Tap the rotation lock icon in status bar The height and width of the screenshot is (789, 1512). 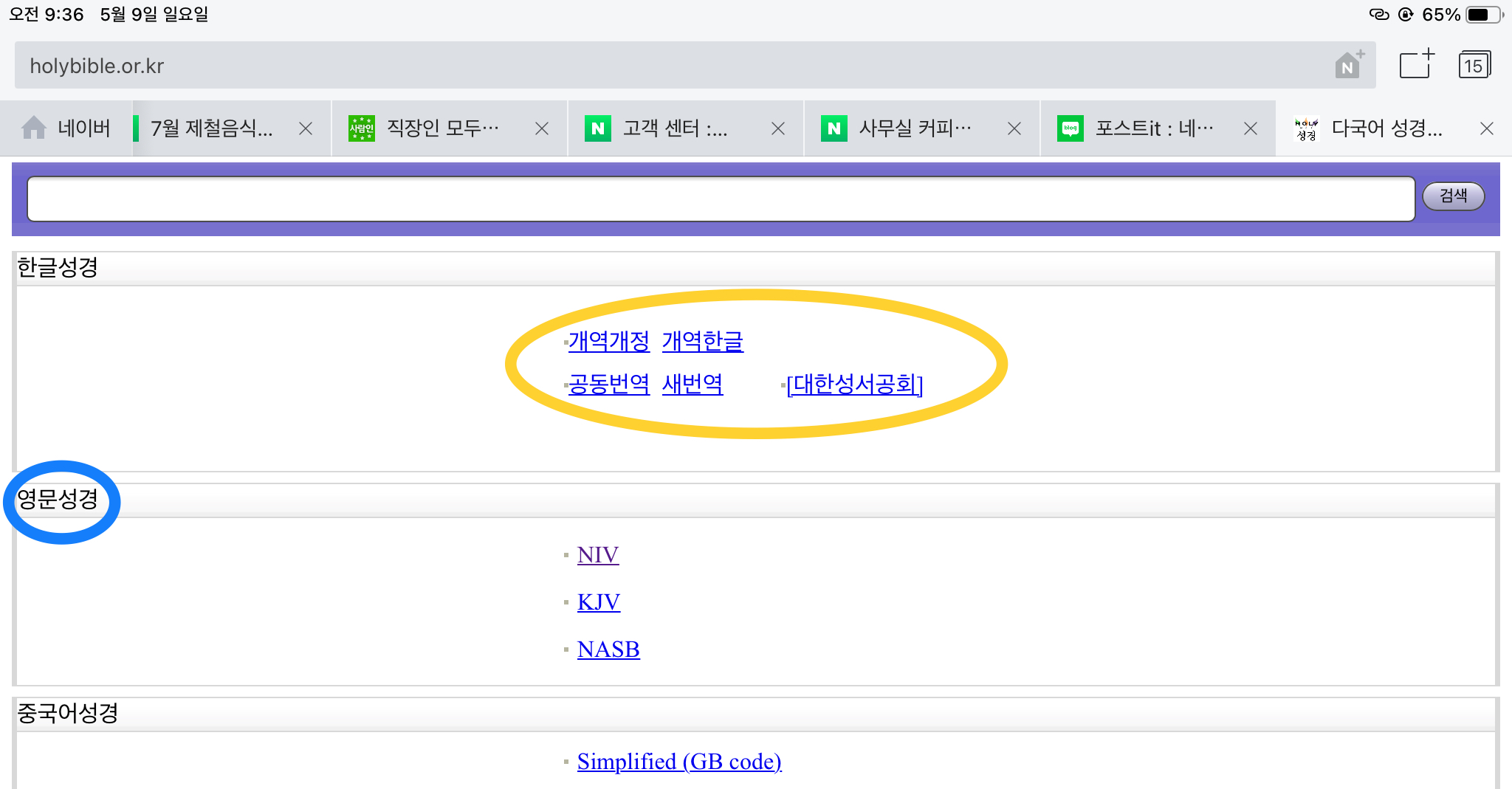pos(1406,15)
